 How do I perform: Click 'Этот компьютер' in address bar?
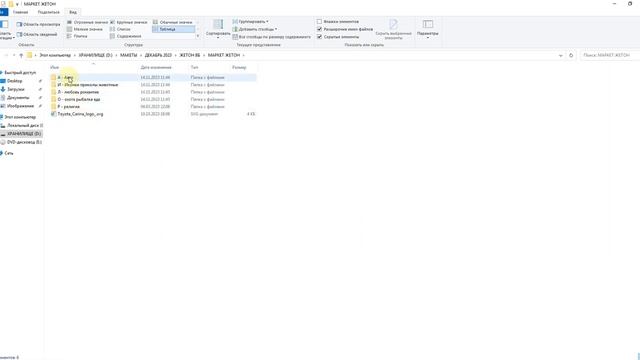(x=55, y=55)
